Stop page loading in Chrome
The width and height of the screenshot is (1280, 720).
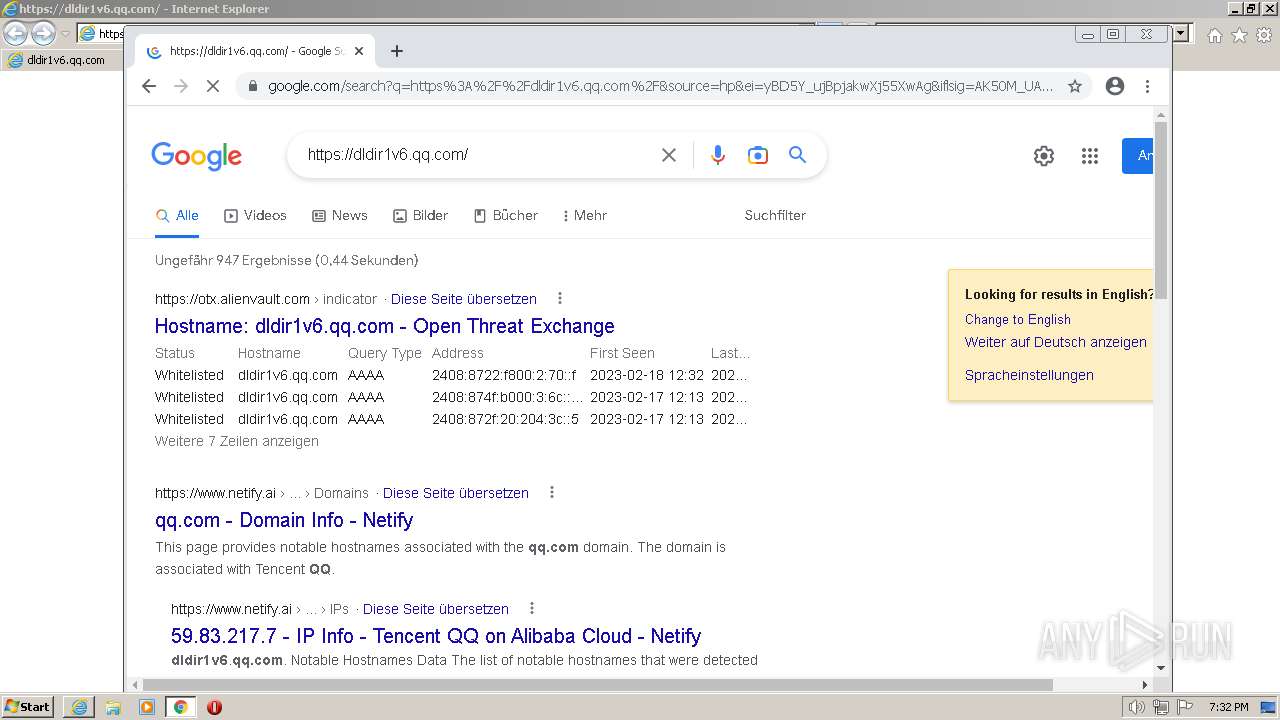212,86
